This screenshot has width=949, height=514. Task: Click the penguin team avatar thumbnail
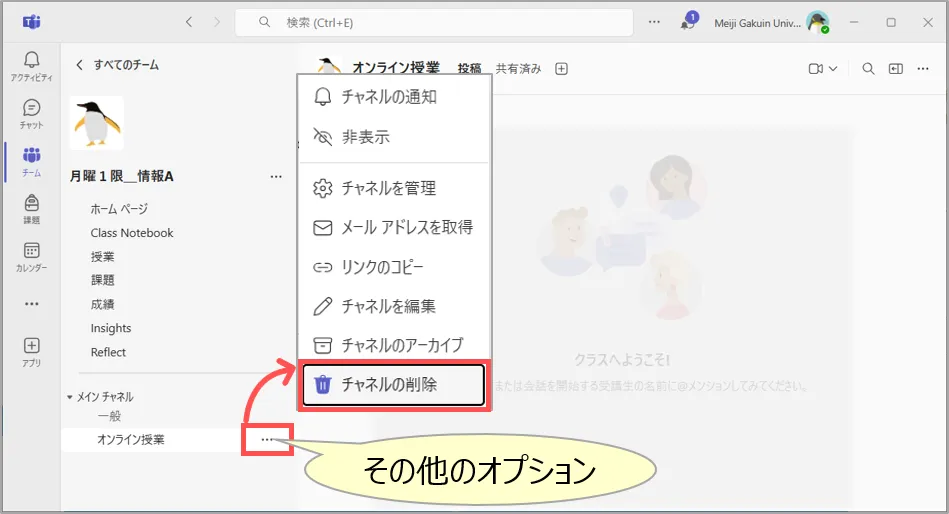click(97, 123)
